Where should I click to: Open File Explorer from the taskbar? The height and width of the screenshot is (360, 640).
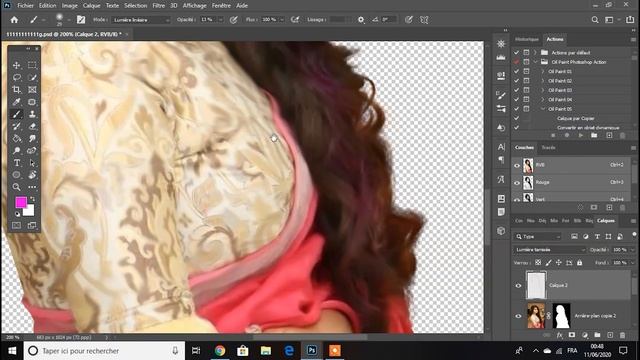[x=266, y=351]
